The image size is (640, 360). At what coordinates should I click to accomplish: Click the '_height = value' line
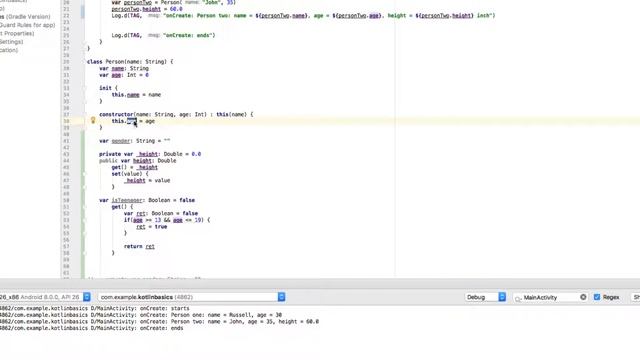[x=147, y=180]
